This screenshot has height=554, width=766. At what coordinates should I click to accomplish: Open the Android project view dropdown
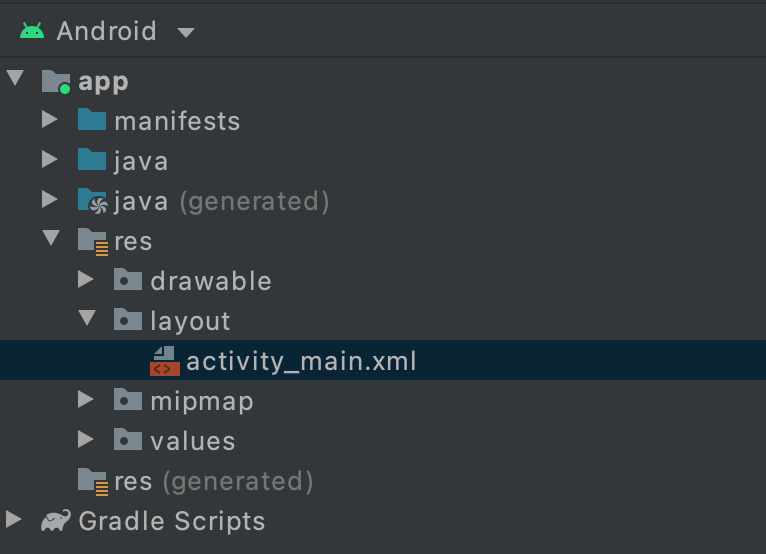(185, 32)
